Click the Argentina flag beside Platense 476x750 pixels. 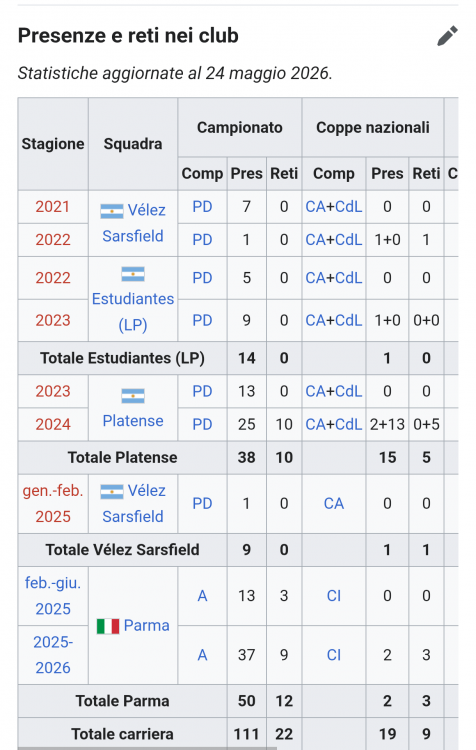pos(133,396)
